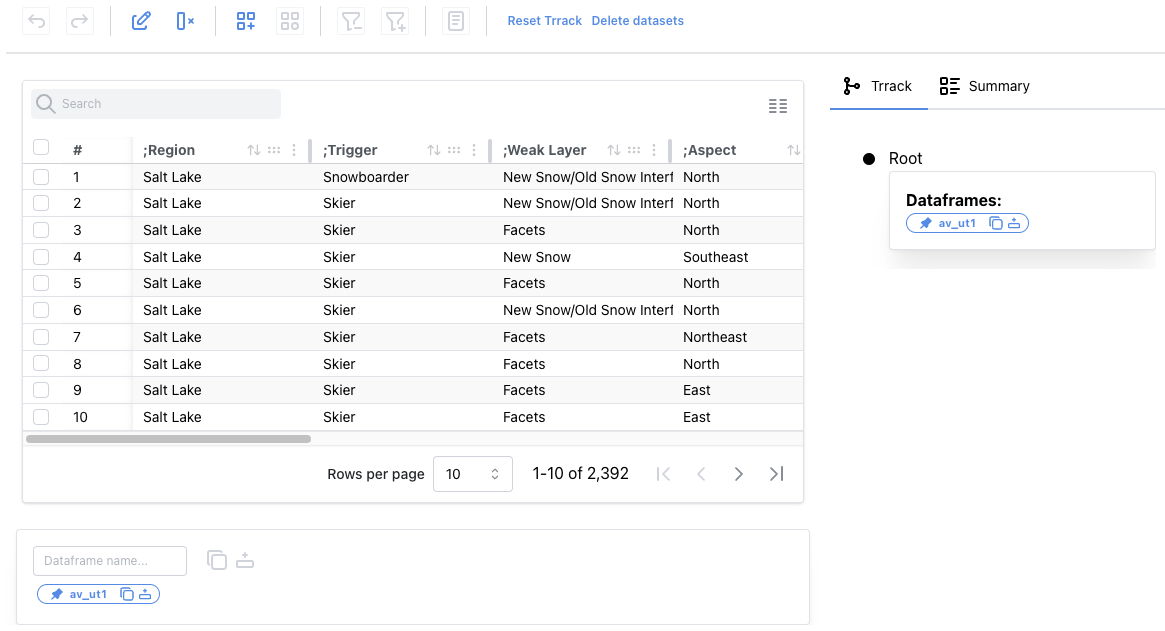Tick the checkbox for row 4

point(41,257)
